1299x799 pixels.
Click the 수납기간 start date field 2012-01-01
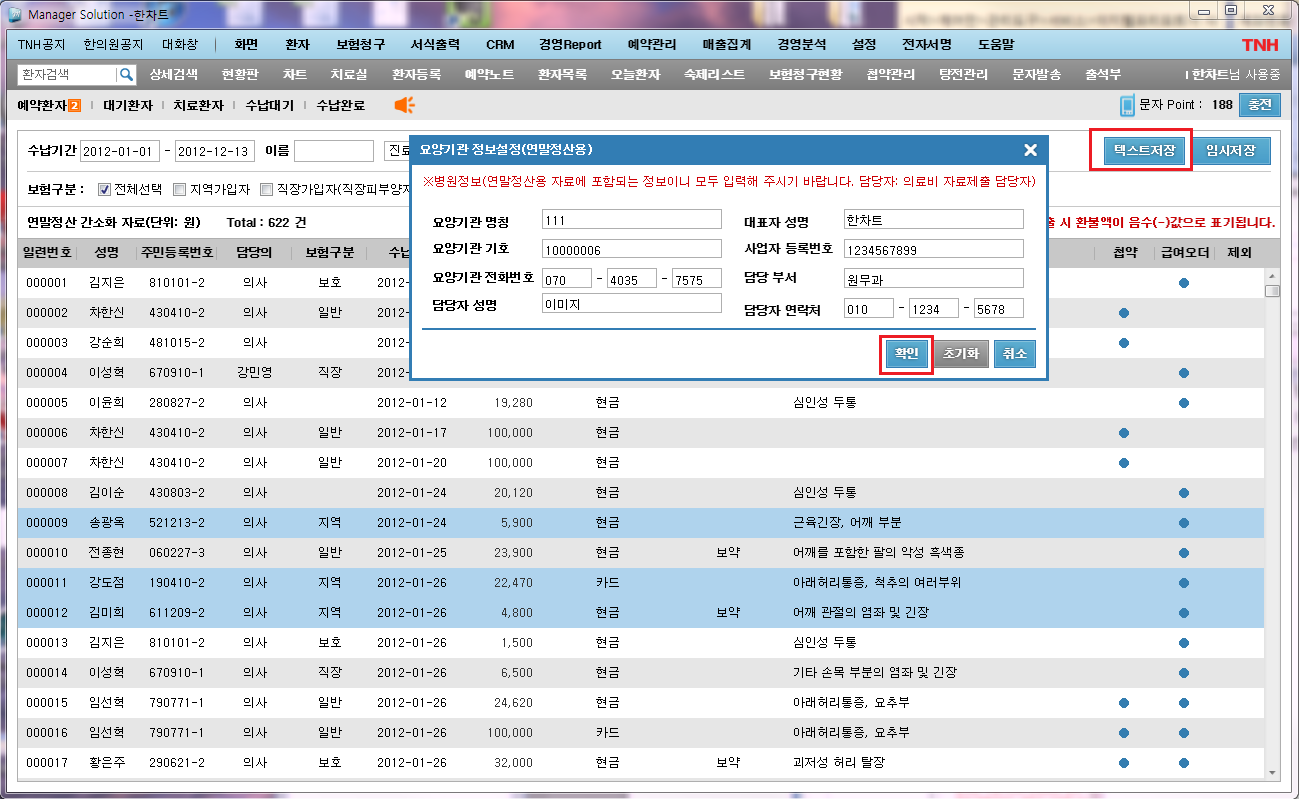(x=119, y=151)
